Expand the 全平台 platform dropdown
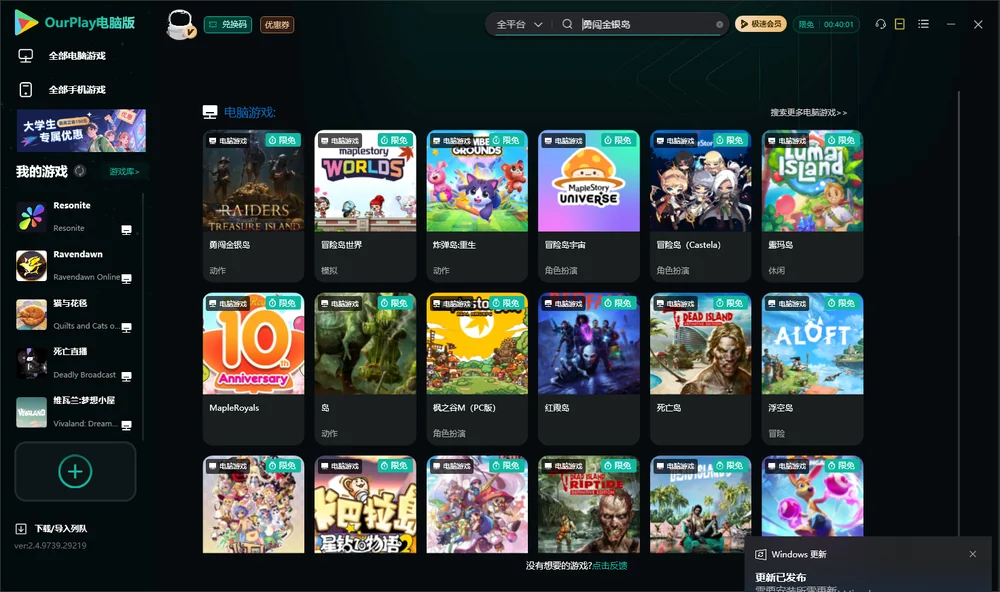 519,24
